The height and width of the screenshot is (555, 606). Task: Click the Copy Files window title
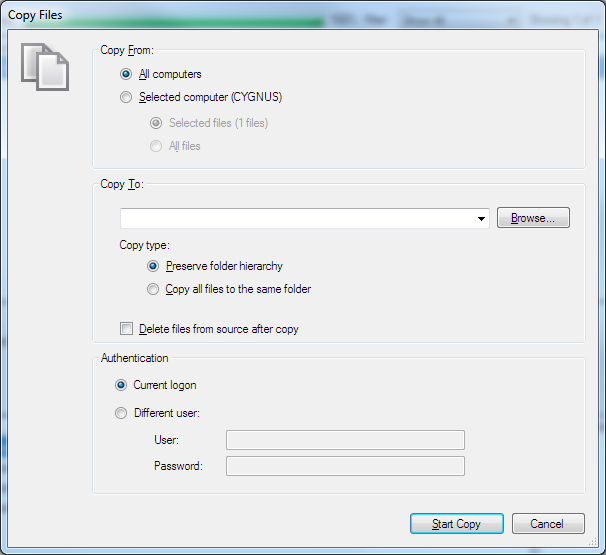35,15
